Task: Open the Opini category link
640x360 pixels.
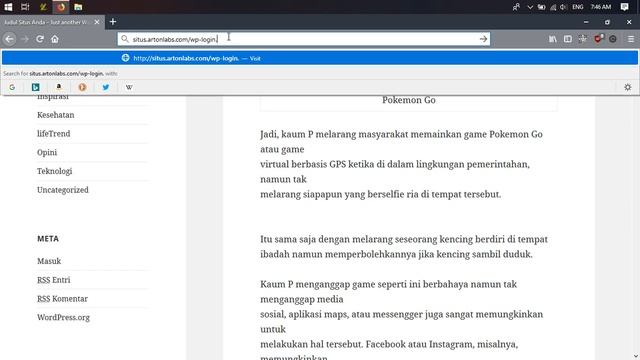Action: [47, 153]
